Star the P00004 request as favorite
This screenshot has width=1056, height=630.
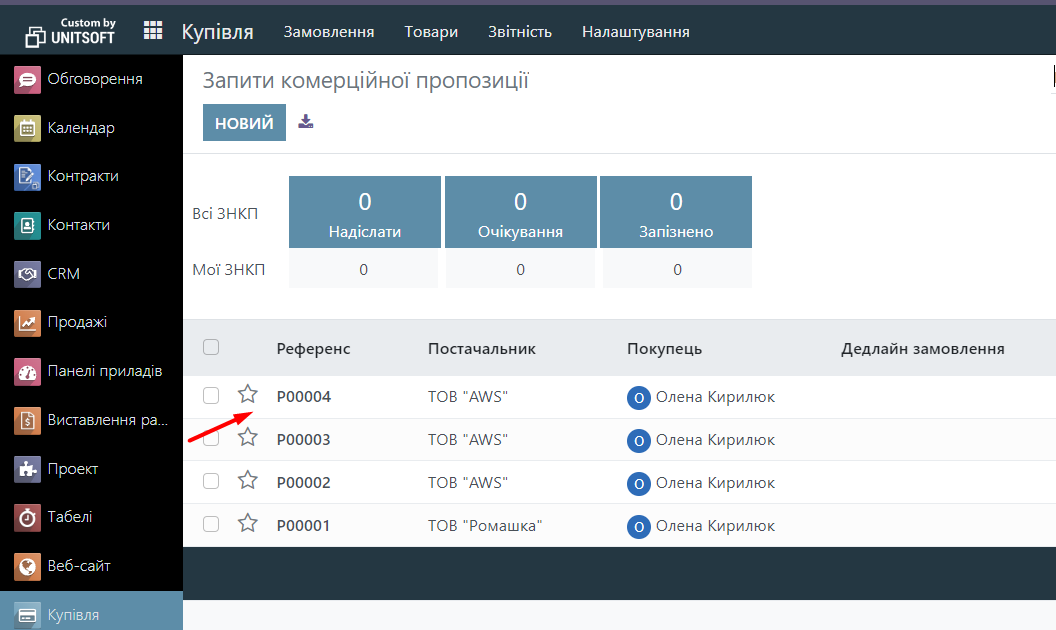(x=248, y=395)
